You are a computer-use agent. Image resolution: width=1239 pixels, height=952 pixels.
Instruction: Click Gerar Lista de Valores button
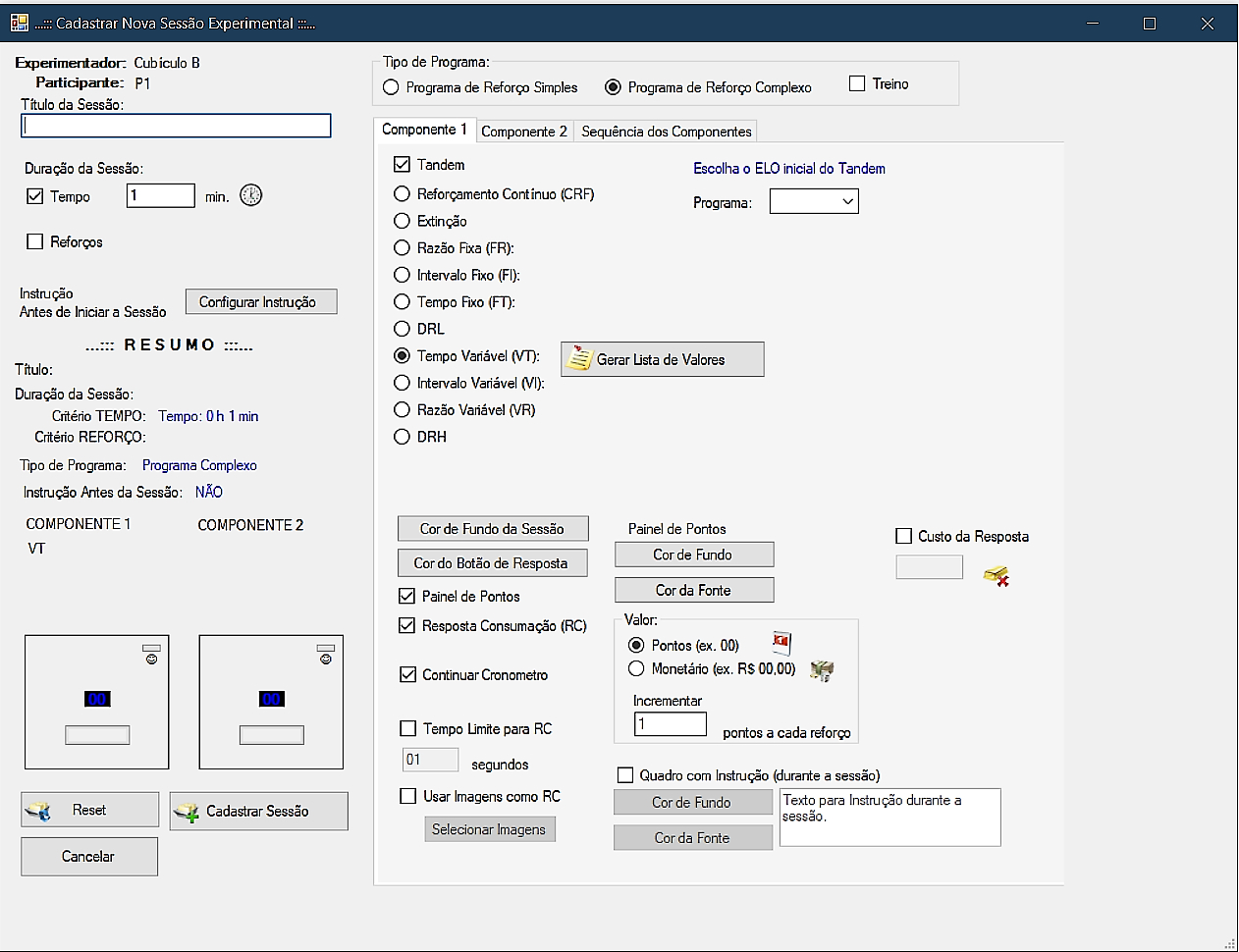pyautogui.click(x=663, y=359)
